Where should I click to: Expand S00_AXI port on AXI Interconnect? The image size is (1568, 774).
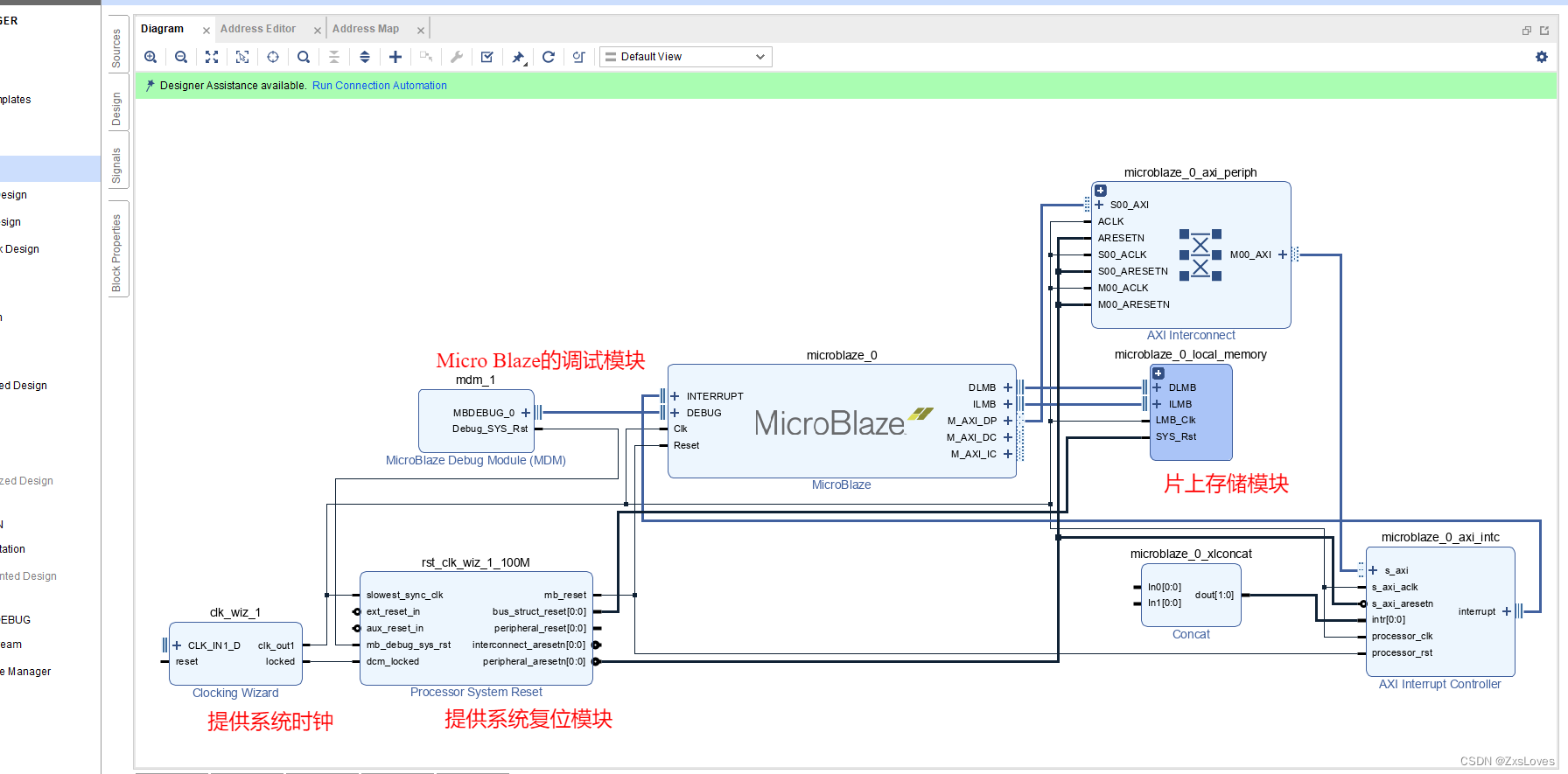click(1099, 205)
